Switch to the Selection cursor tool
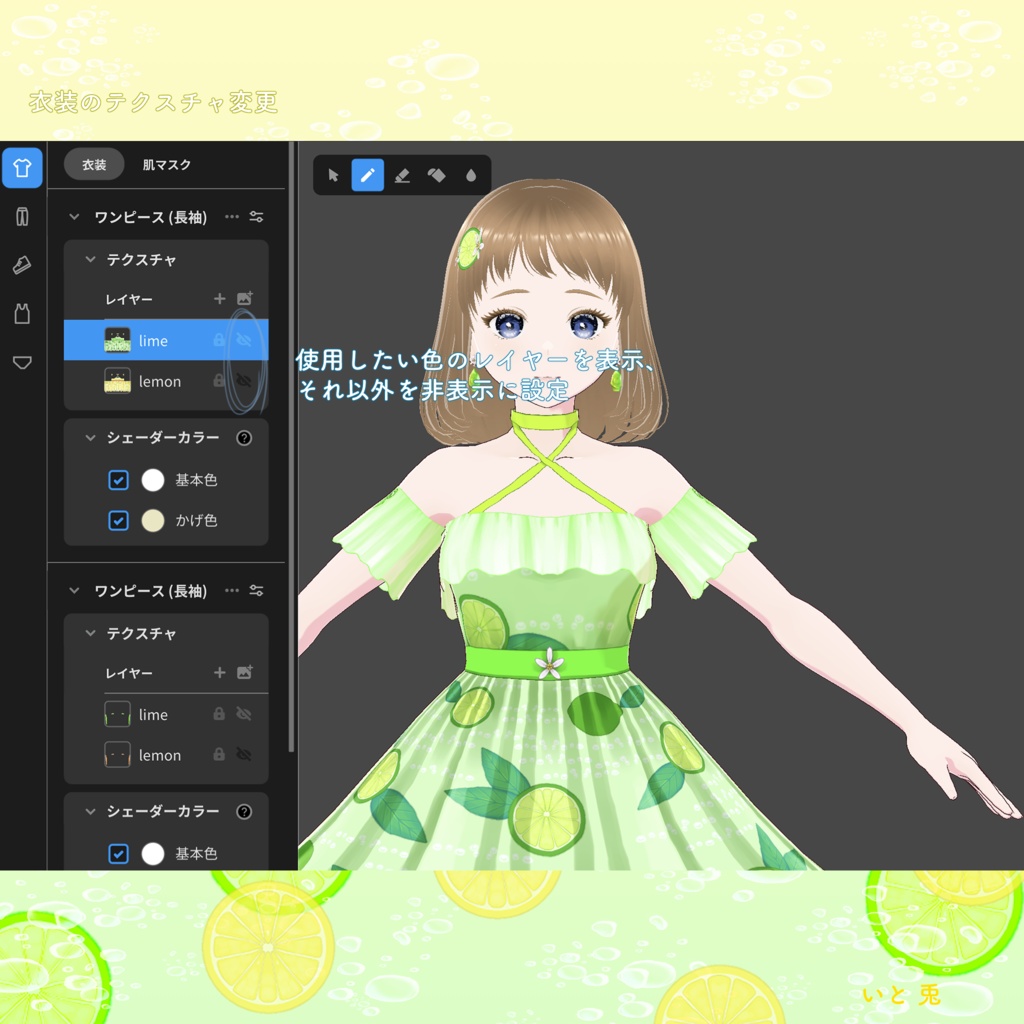Screen dimensions: 1024x1024 click(333, 175)
